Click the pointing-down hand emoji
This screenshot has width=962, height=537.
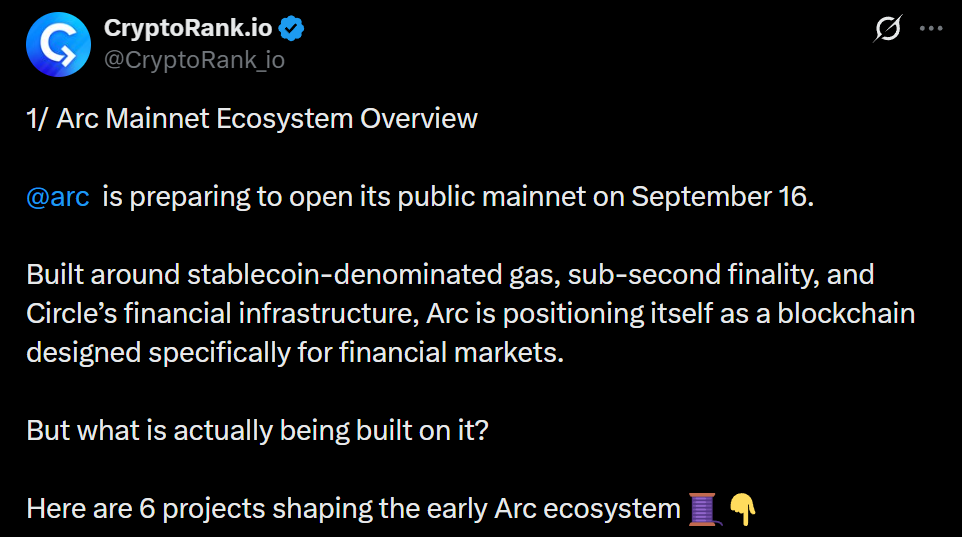742,509
